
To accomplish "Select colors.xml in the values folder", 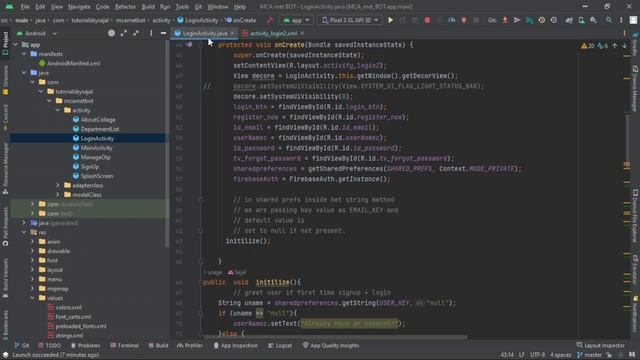I will (69, 307).
